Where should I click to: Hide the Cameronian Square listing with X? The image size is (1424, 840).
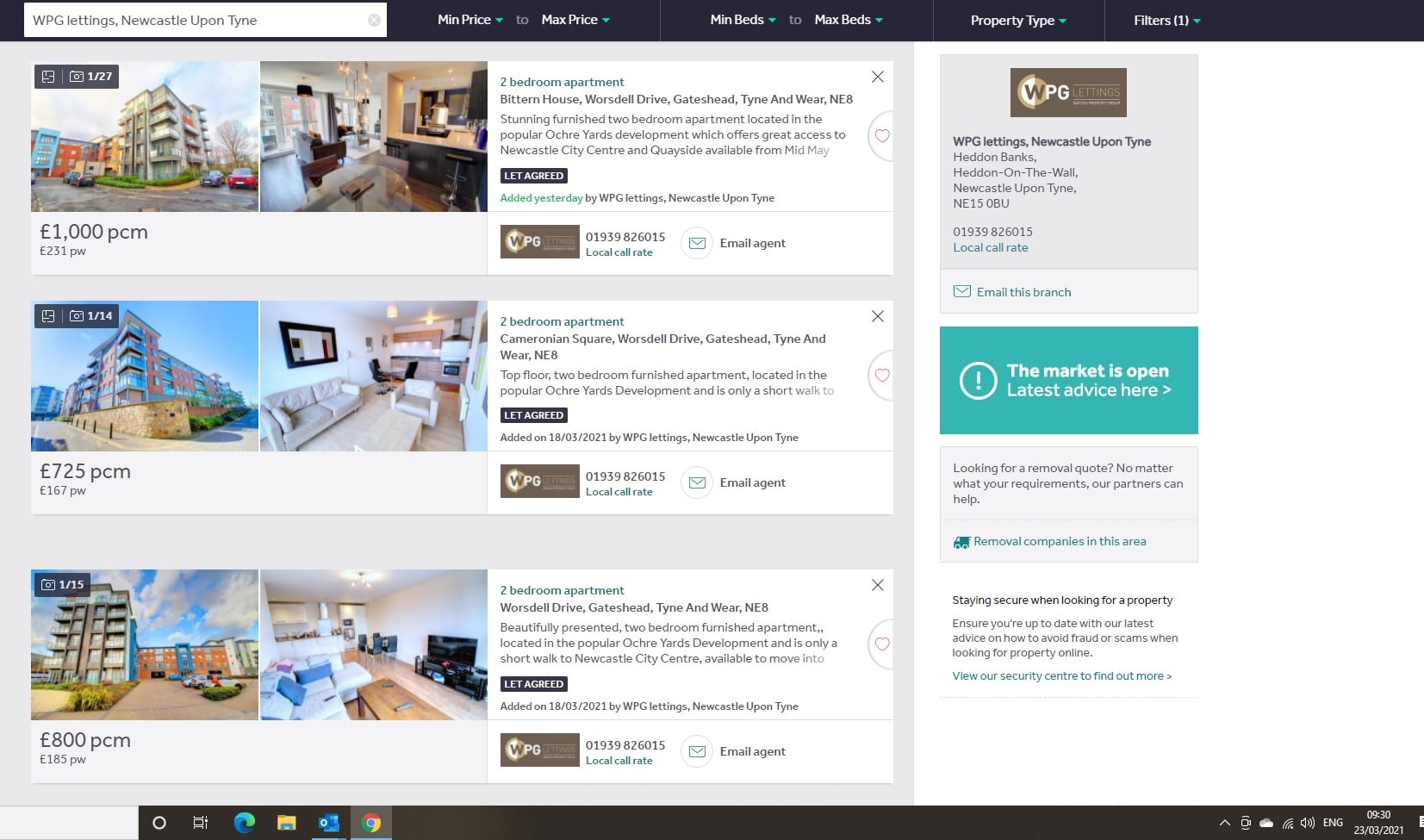pyautogui.click(x=877, y=316)
